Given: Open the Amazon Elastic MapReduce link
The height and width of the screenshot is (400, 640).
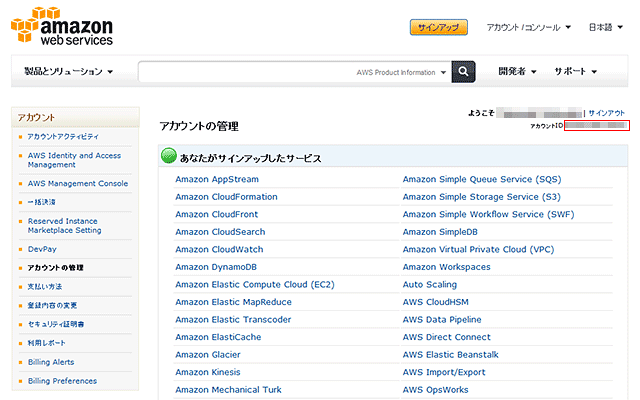Looking at the screenshot, I should click(x=233, y=302).
